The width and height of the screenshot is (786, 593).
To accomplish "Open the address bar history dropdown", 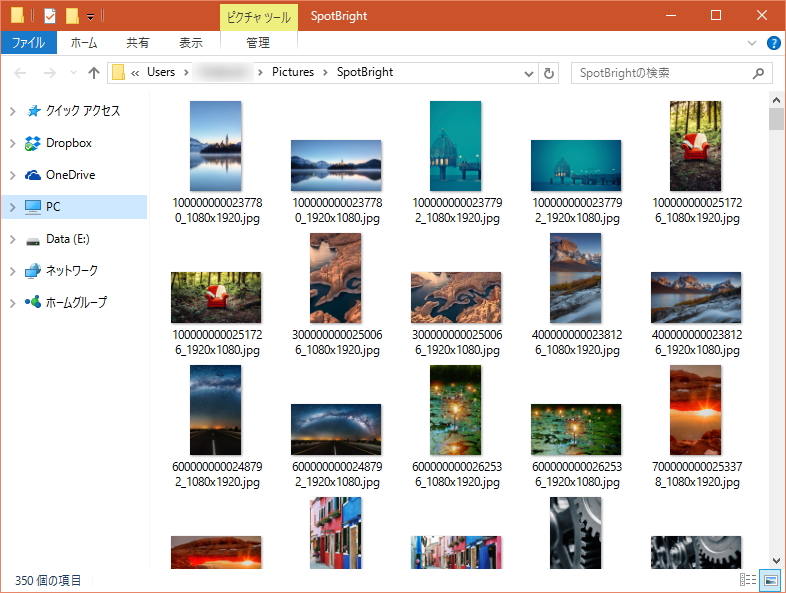I will tap(528, 74).
